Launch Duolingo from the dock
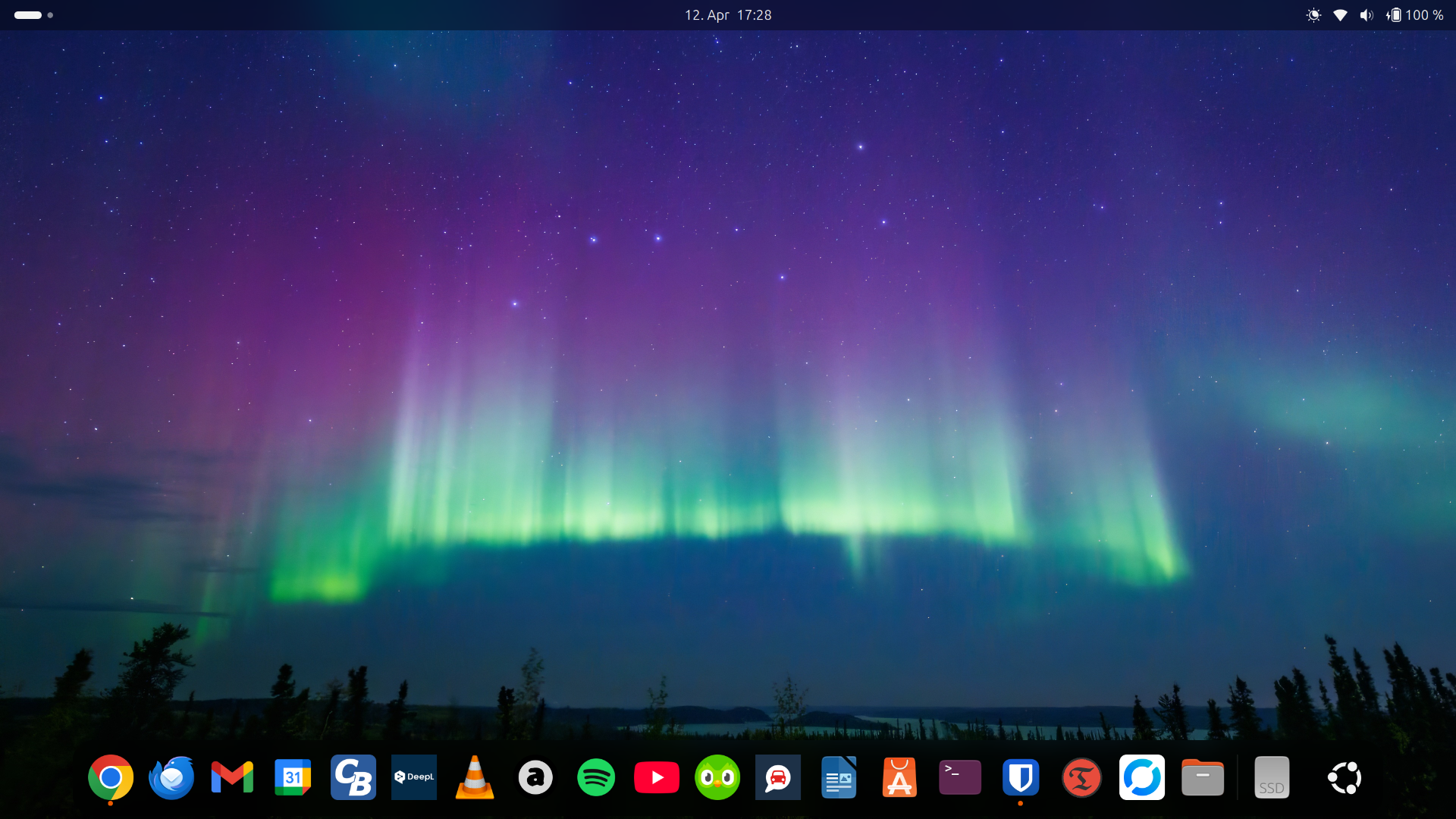 point(717,777)
